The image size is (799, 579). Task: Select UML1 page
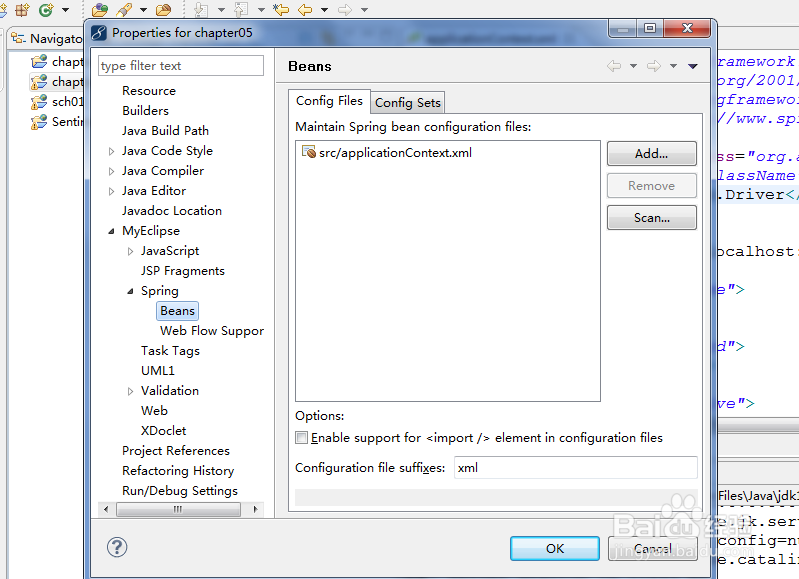point(157,371)
